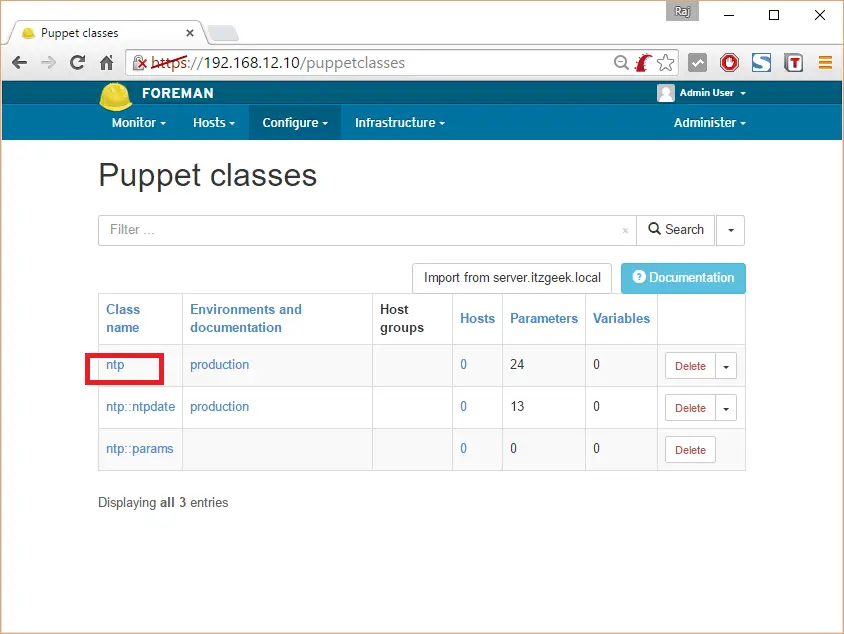Screen dimensions: 844x634
Task: Open the red T extension icon
Action: coord(793,63)
